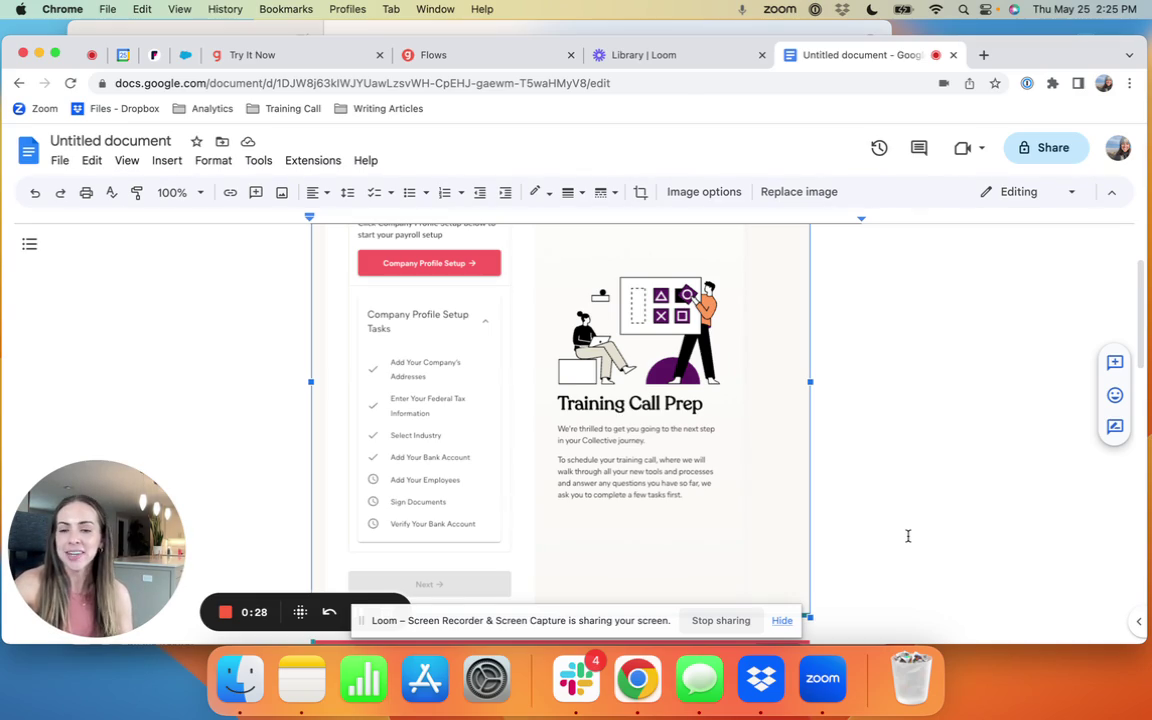Open the comments history icon
1152x720 pixels.
[x=919, y=148]
